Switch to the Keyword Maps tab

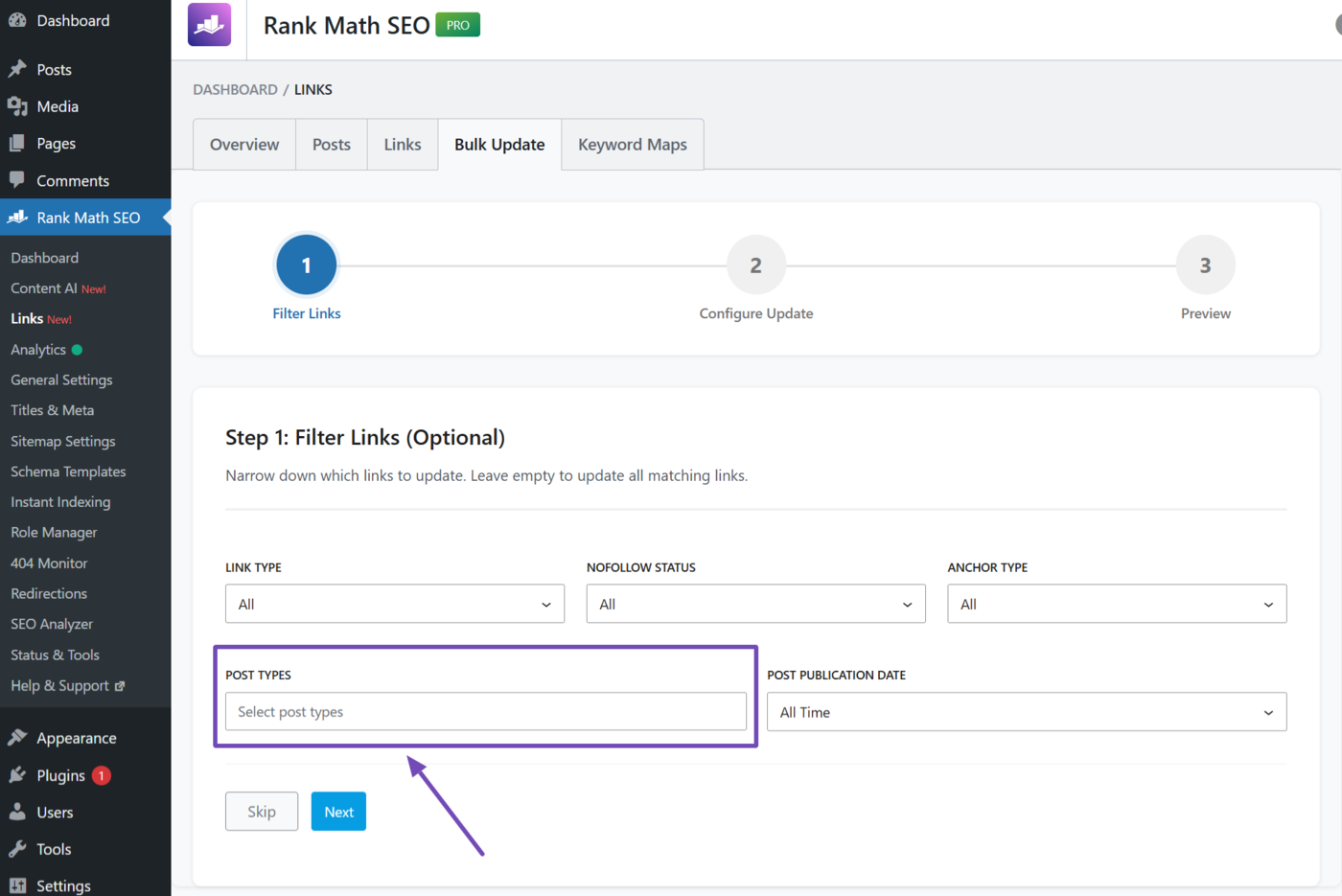coord(632,144)
